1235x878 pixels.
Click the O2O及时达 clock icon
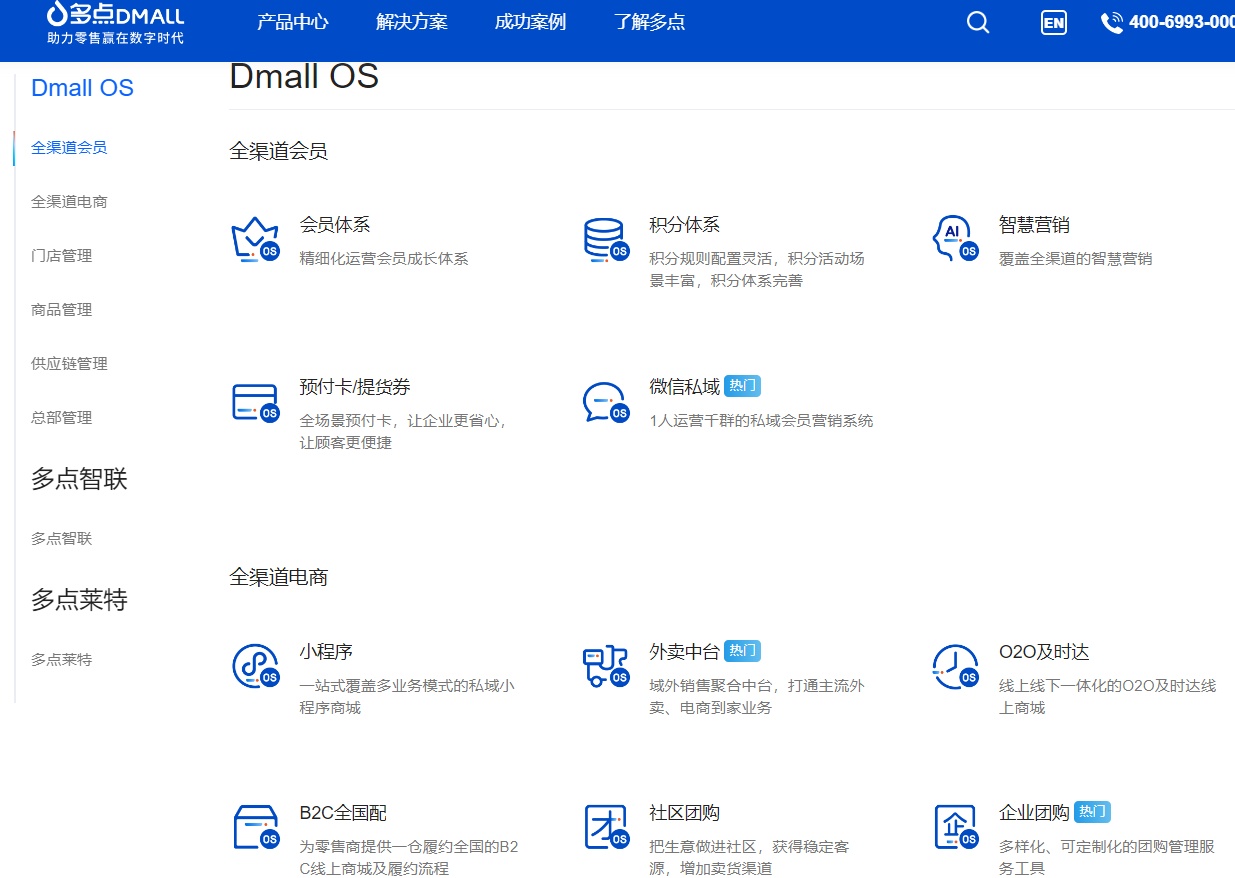(955, 667)
